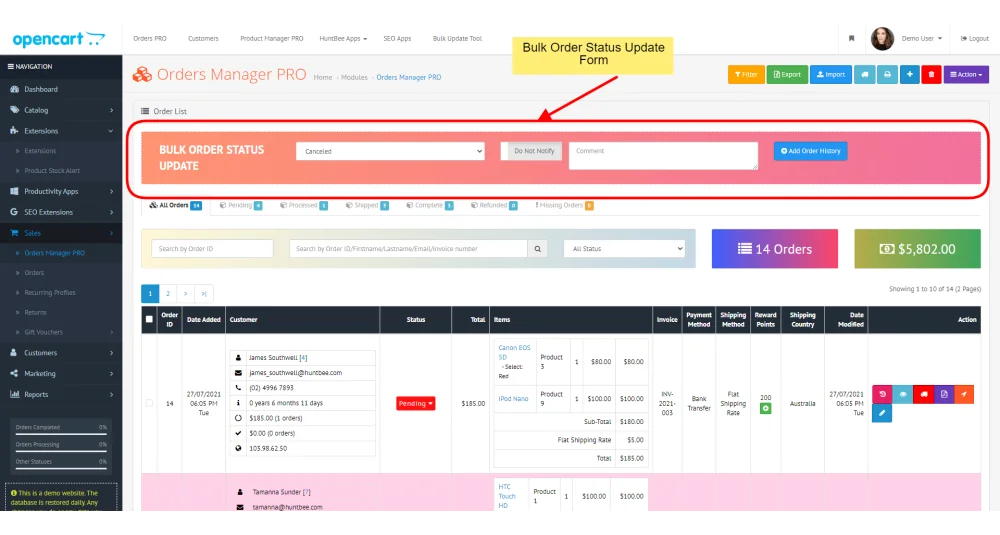1000x535 pixels.
Task: Go to next page arrow in pagination
Action: pos(186,293)
